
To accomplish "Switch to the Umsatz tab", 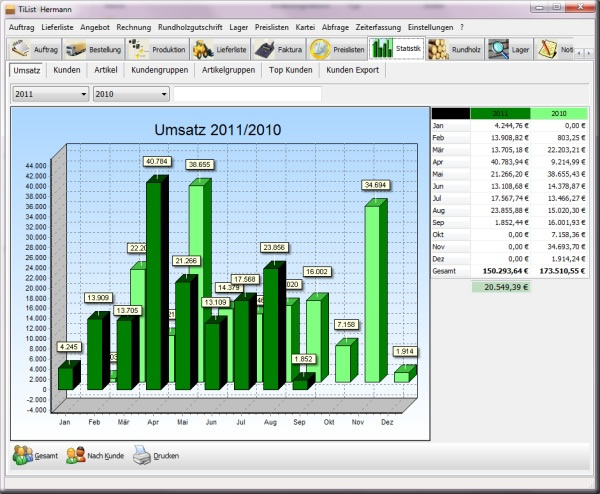I will (27, 70).
